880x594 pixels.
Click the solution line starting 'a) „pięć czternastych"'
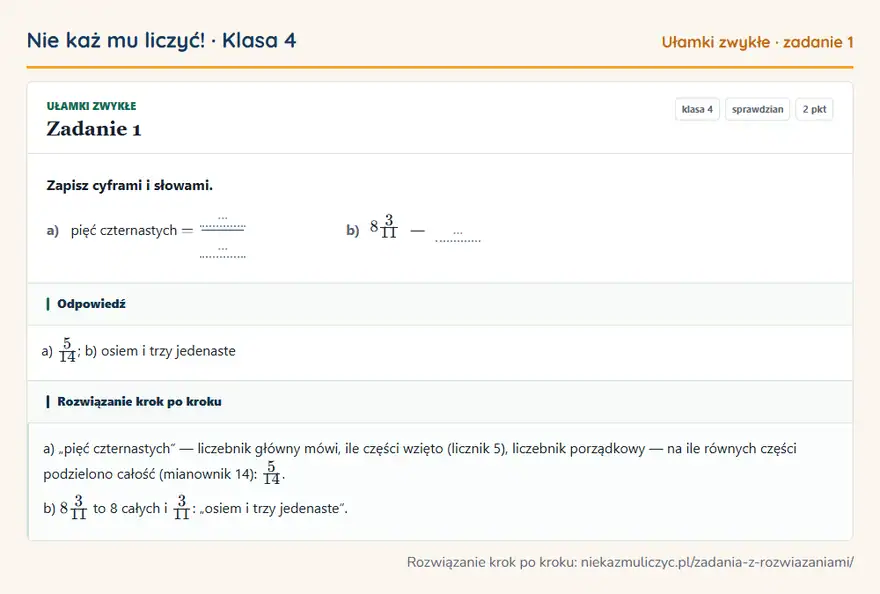click(420, 449)
